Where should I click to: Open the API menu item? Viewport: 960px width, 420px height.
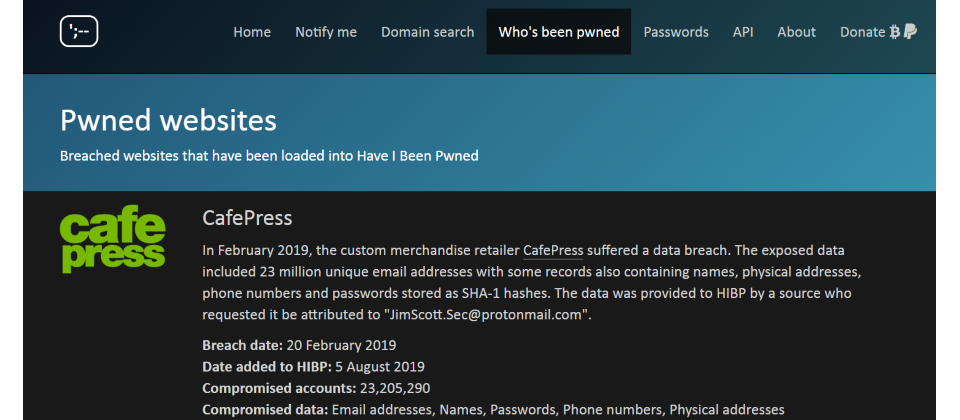743,32
